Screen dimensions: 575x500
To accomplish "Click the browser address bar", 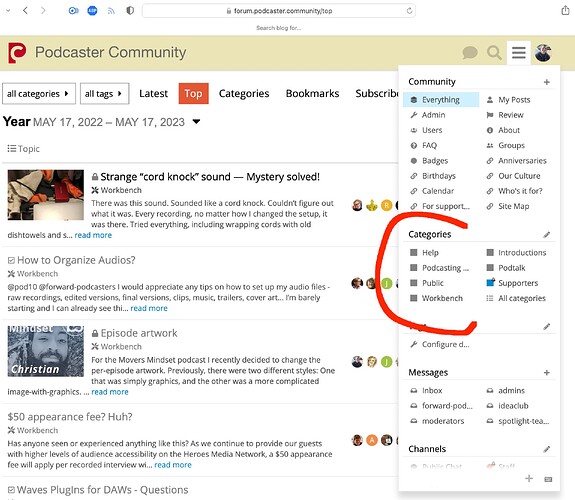I will pyautogui.click(x=279, y=11).
